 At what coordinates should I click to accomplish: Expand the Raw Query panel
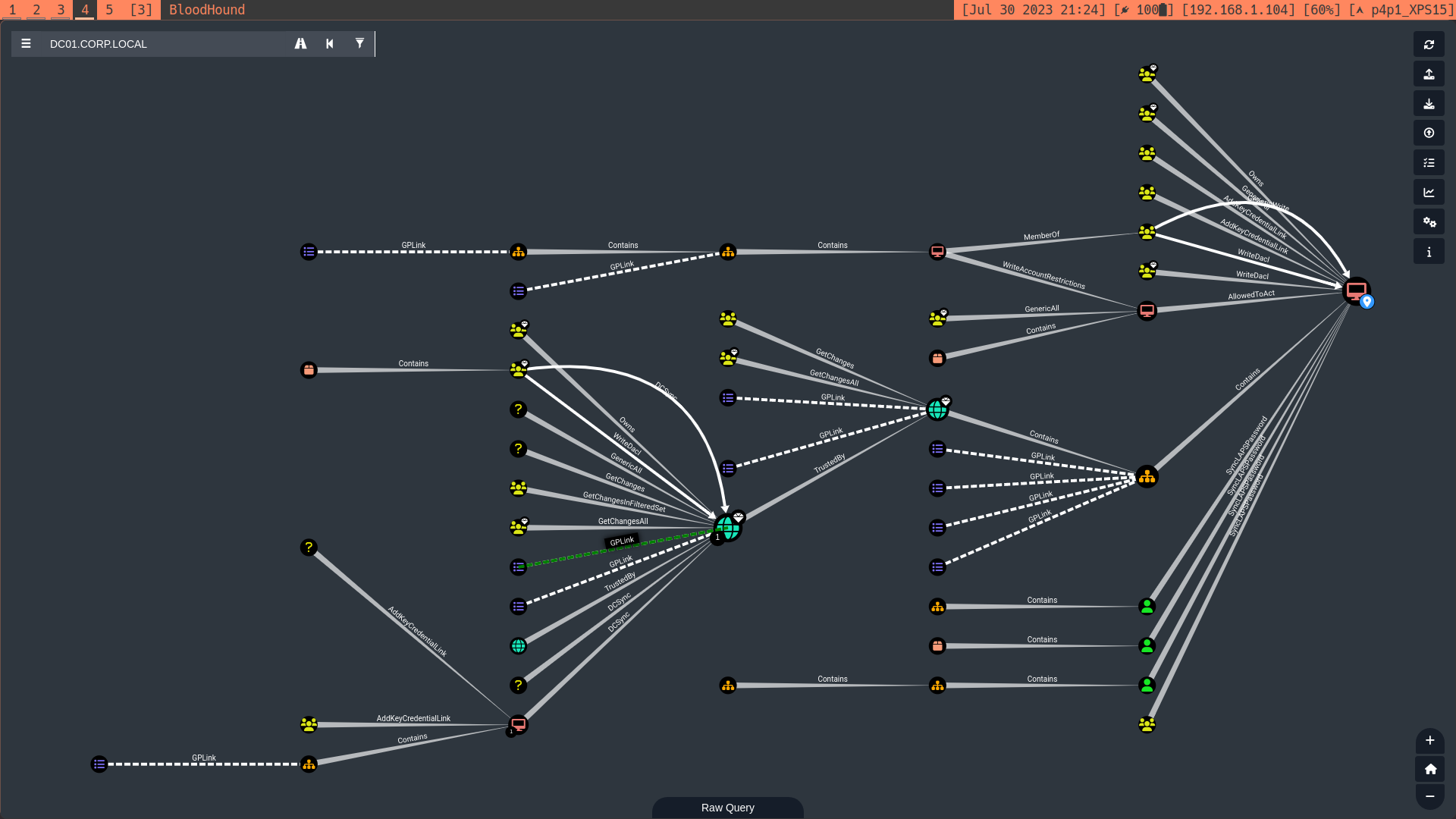click(x=727, y=808)
